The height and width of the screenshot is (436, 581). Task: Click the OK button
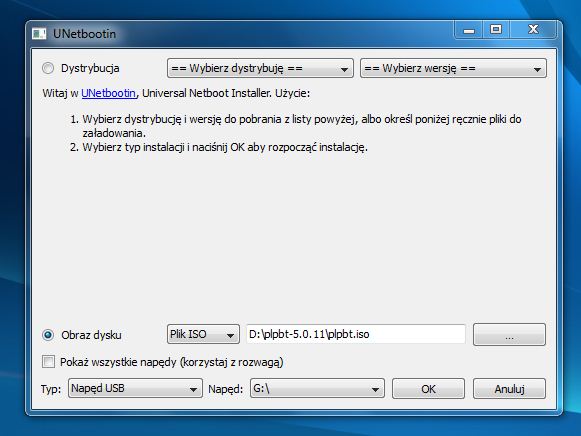(x=428, y=389)
